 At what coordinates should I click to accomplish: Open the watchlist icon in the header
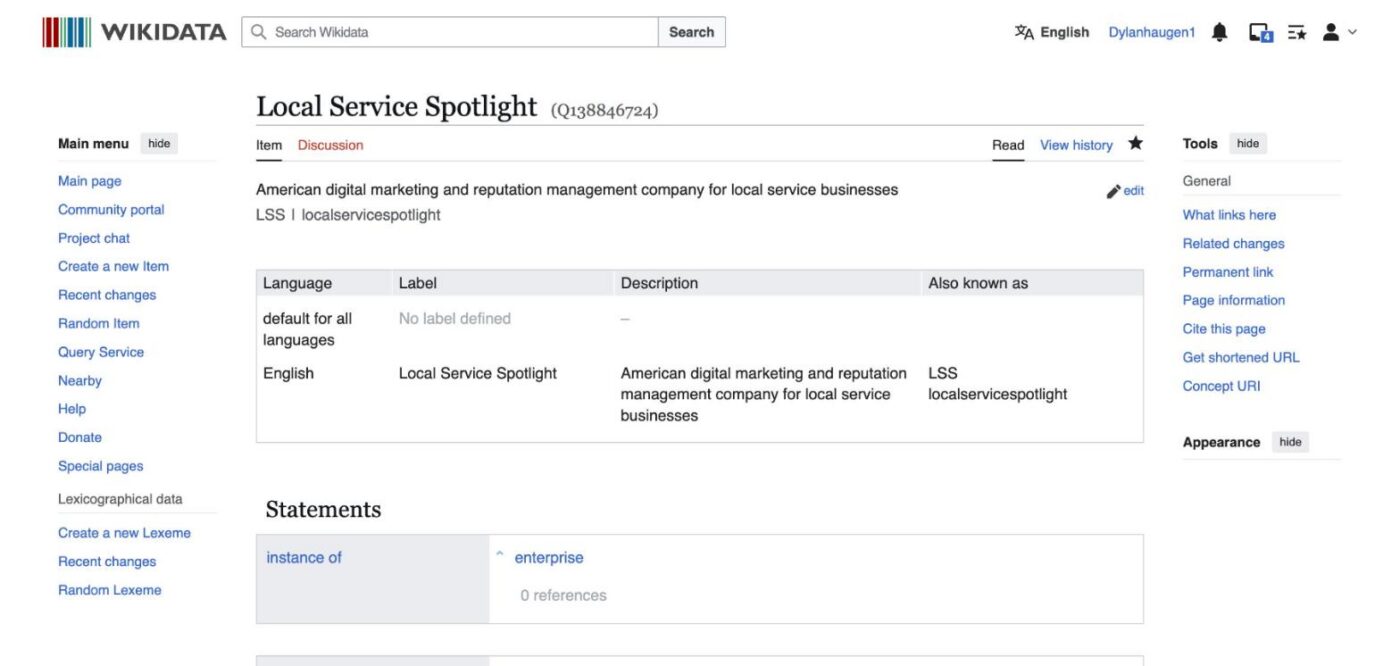[x=1298, y=32]
